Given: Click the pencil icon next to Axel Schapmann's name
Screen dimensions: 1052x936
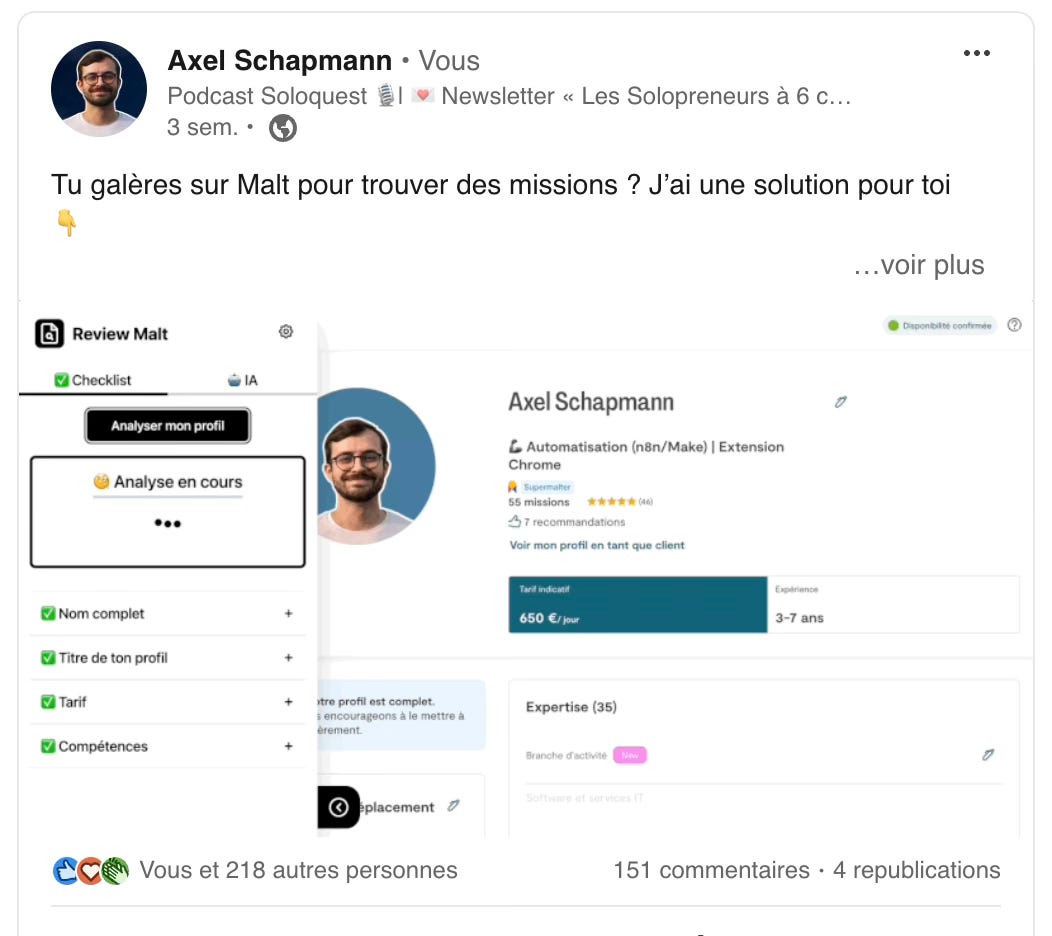Looking at the screenshot, I should pyautogui.click(x=841, y=402).
